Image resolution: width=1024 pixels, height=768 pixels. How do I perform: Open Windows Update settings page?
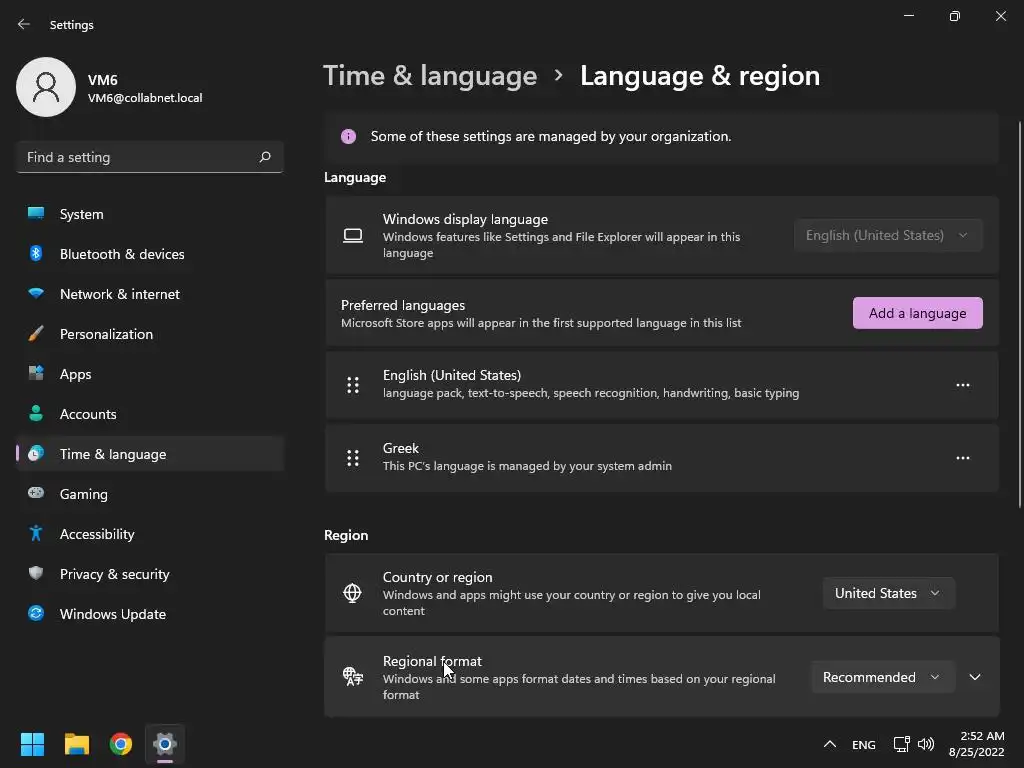pyautogui.click(x=112, y=614)
